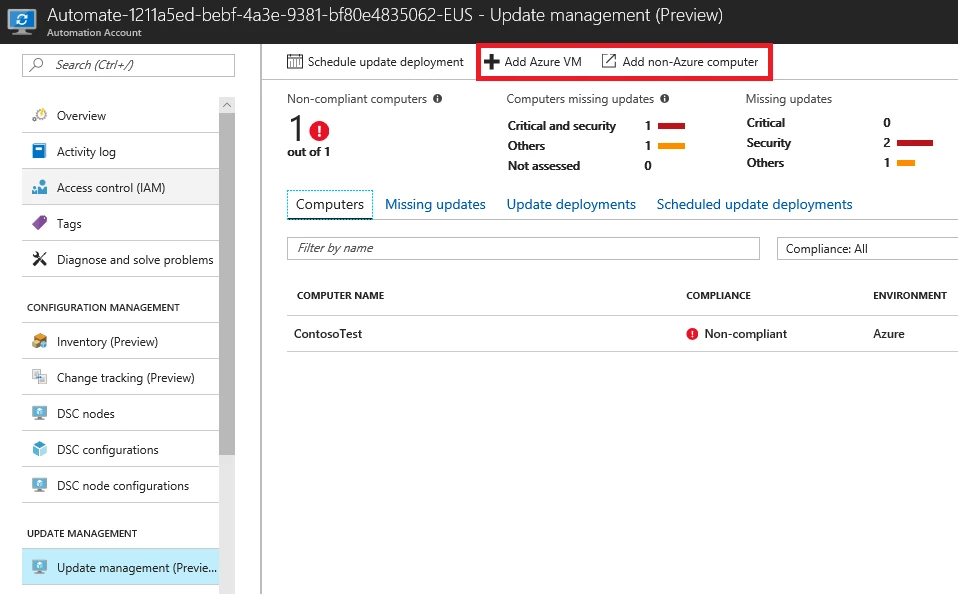Go to Scheduled update deployments tab
The width and height of the screenshot is (958, 594).
[x=755, y=204]
